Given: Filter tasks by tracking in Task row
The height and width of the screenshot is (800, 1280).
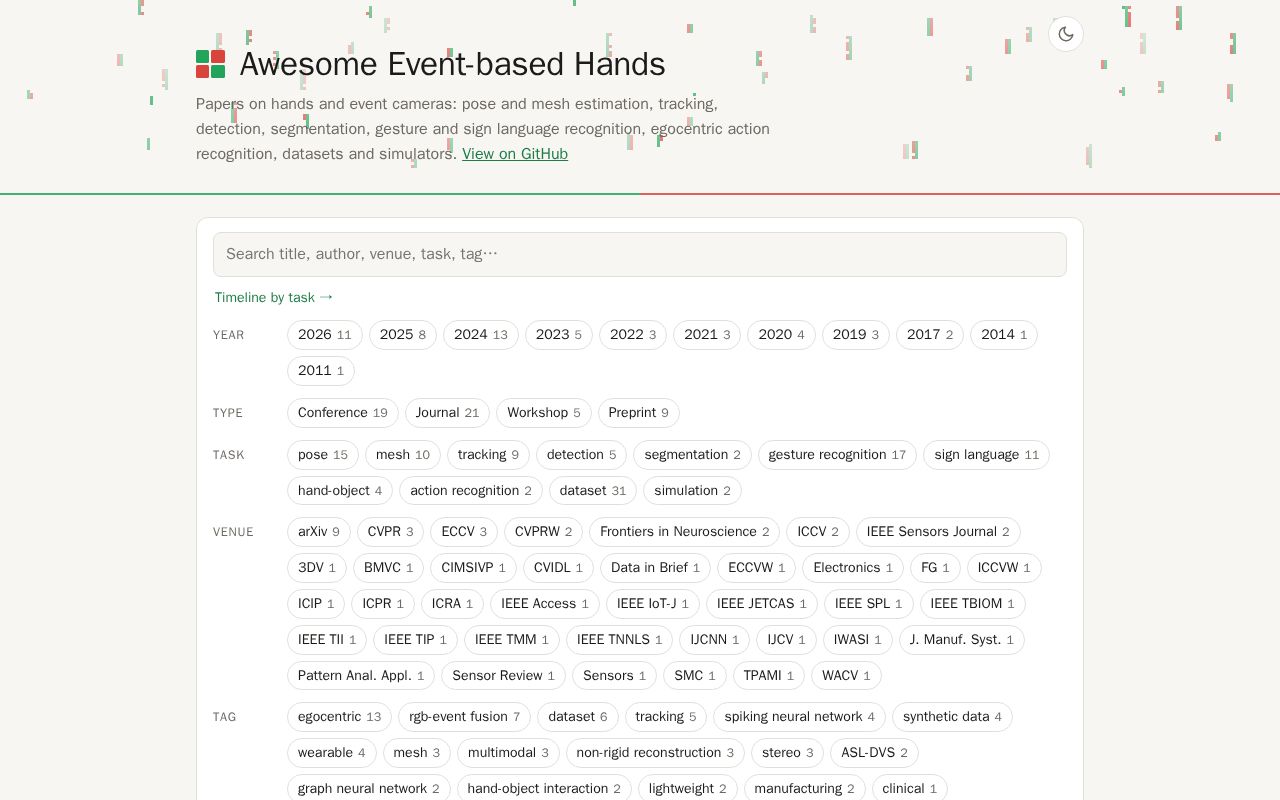Looking at the screenshot, I should click(488, 455).
